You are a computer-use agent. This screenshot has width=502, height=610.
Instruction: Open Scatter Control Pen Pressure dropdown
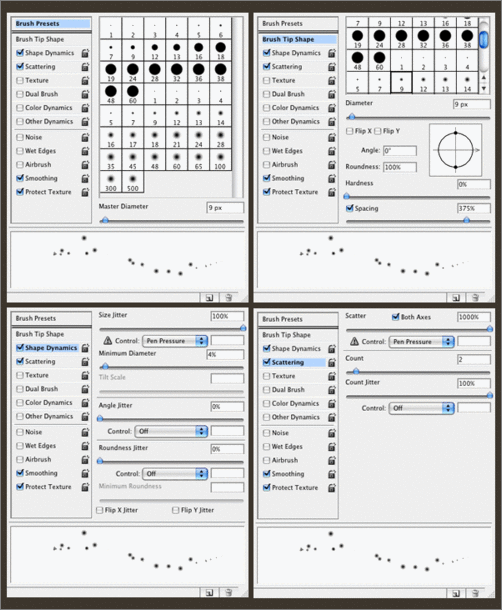coord(422,342)
